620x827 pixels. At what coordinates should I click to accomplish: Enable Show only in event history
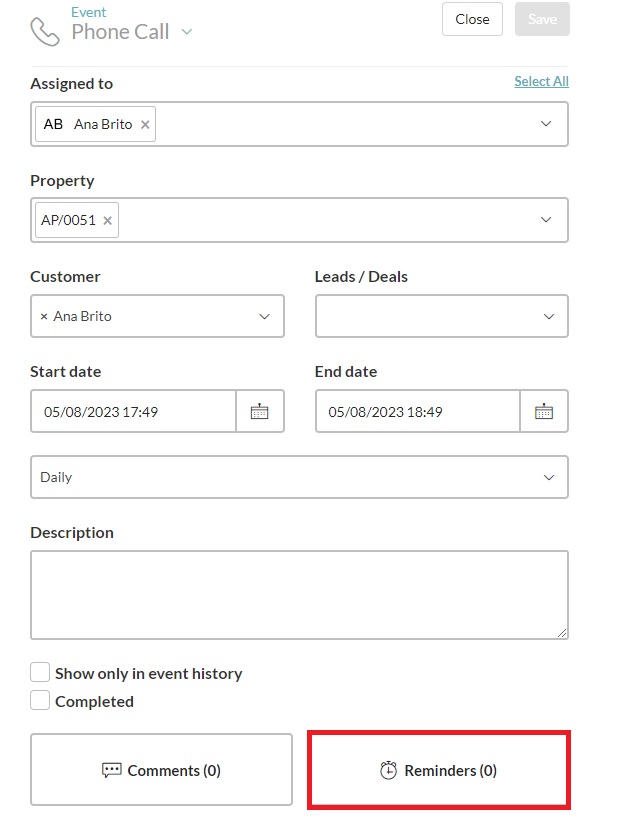pyautogui.click(x=40, y=673)
